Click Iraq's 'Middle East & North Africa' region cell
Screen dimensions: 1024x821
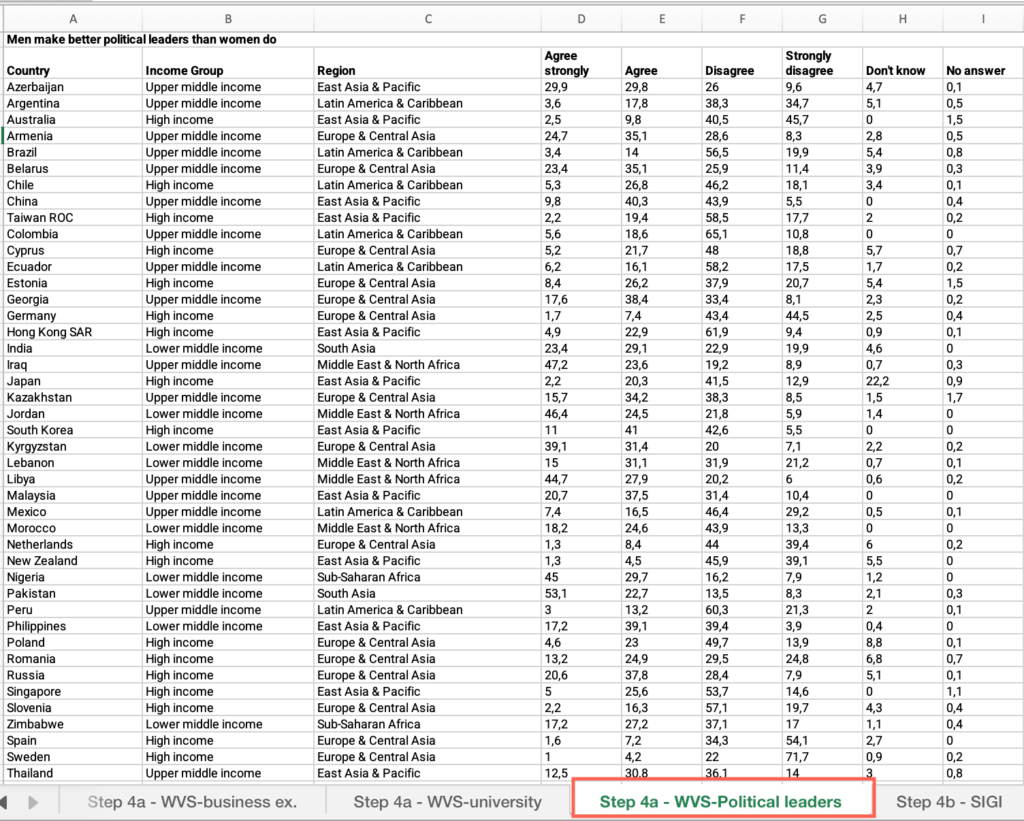point(428,364)
